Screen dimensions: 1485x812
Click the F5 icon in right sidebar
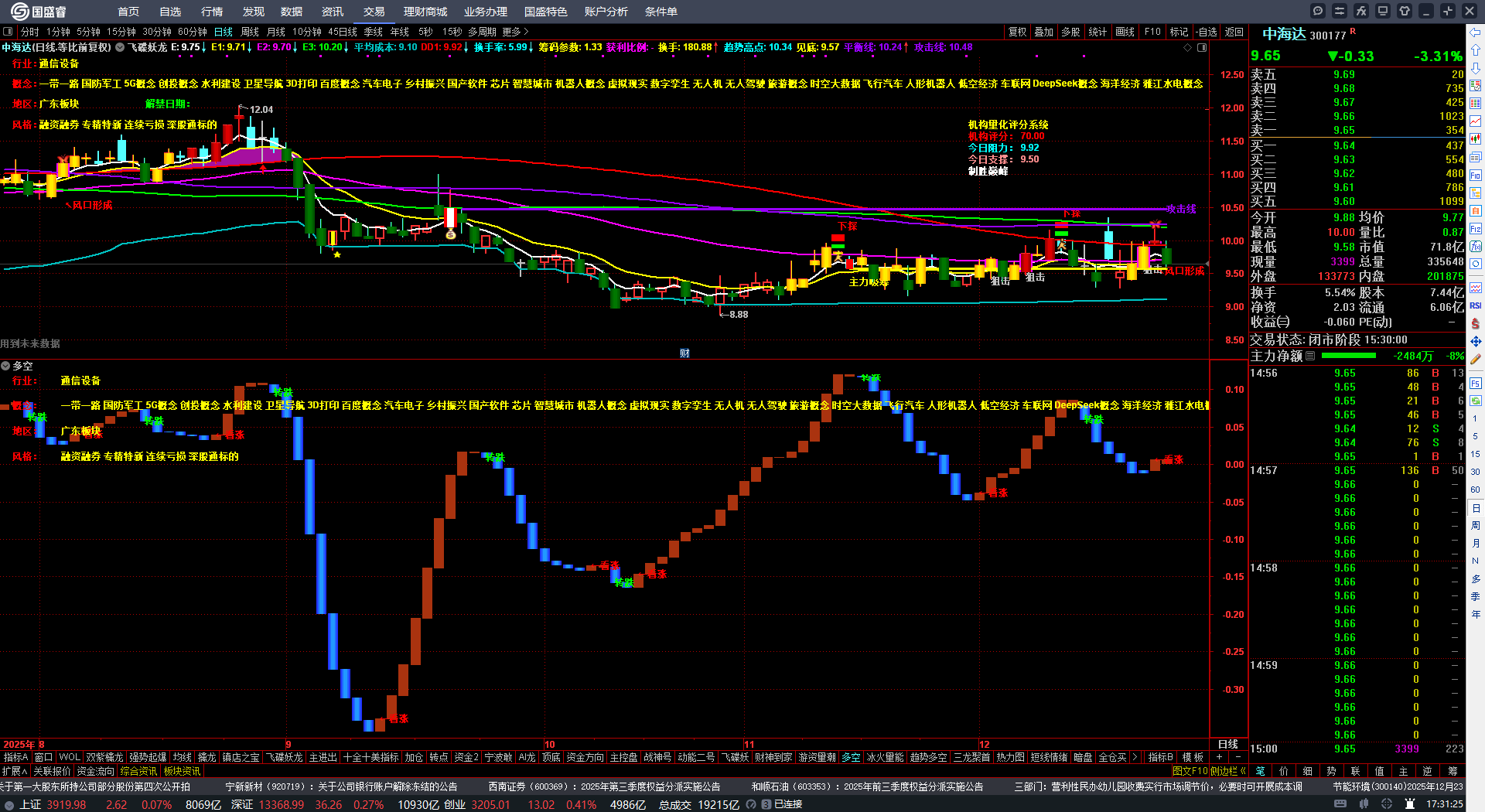(1476, 384)
